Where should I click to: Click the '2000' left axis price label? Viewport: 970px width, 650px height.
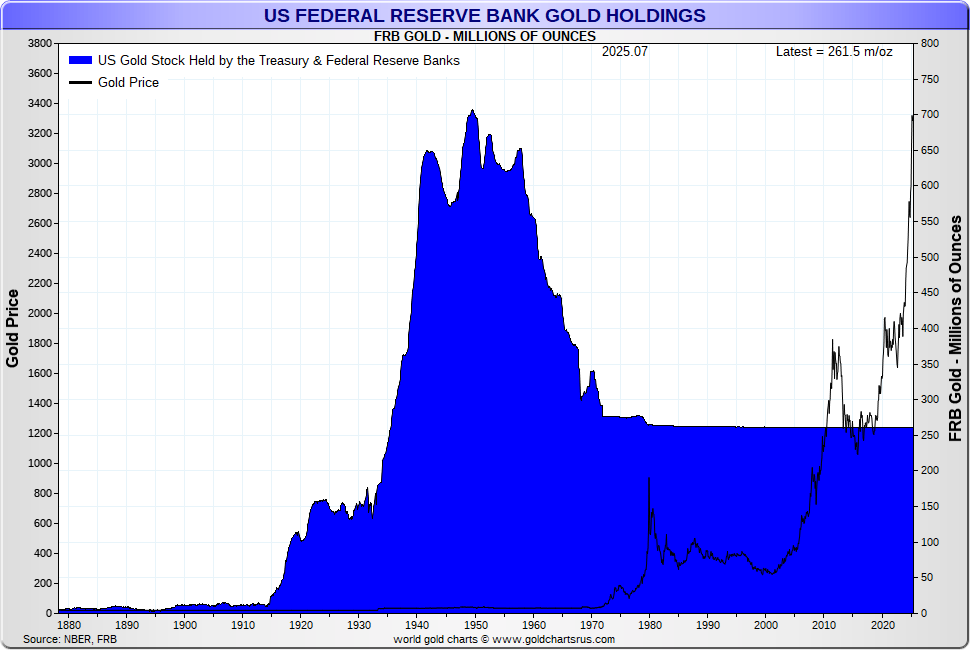pyautogui.click(x=40, y=313)
